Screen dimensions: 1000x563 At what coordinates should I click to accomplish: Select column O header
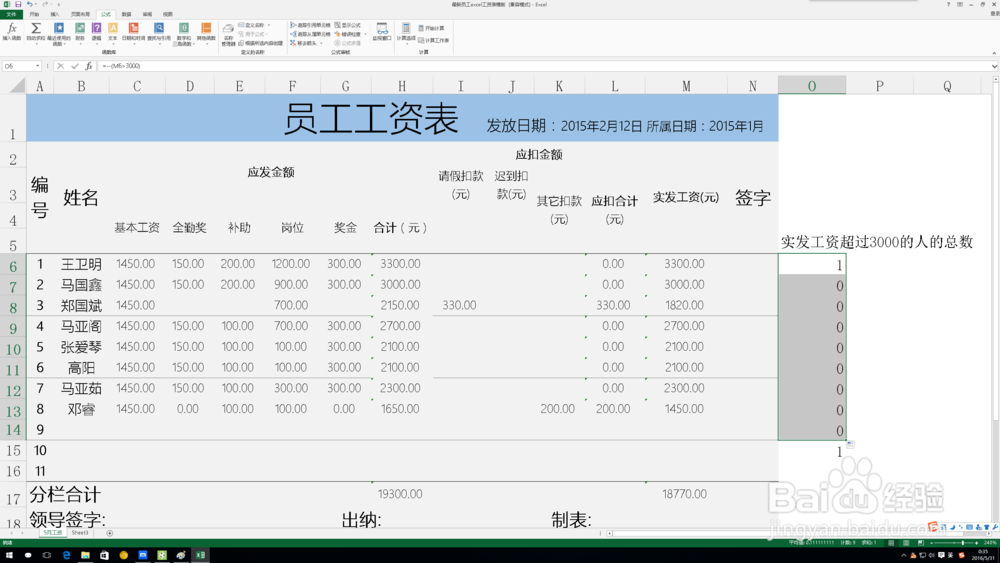coord(812,85)
